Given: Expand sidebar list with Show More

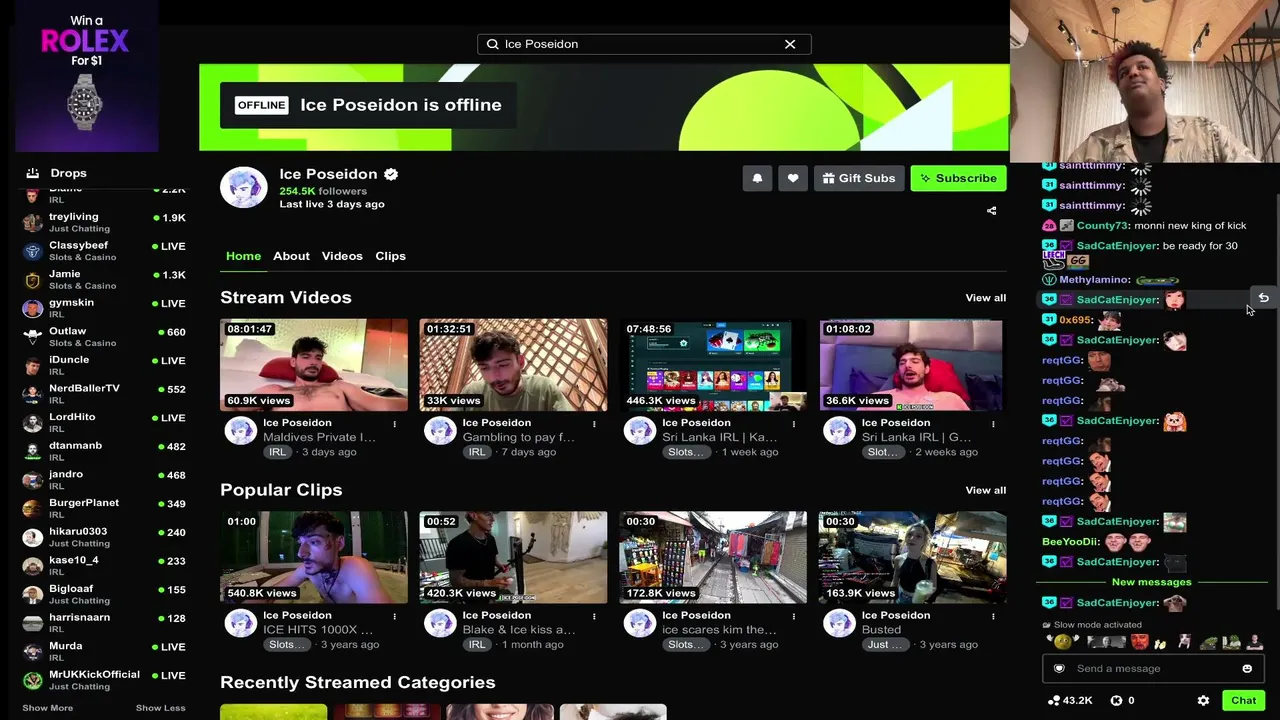Looking at the screenshot, I should click(47, 708).
